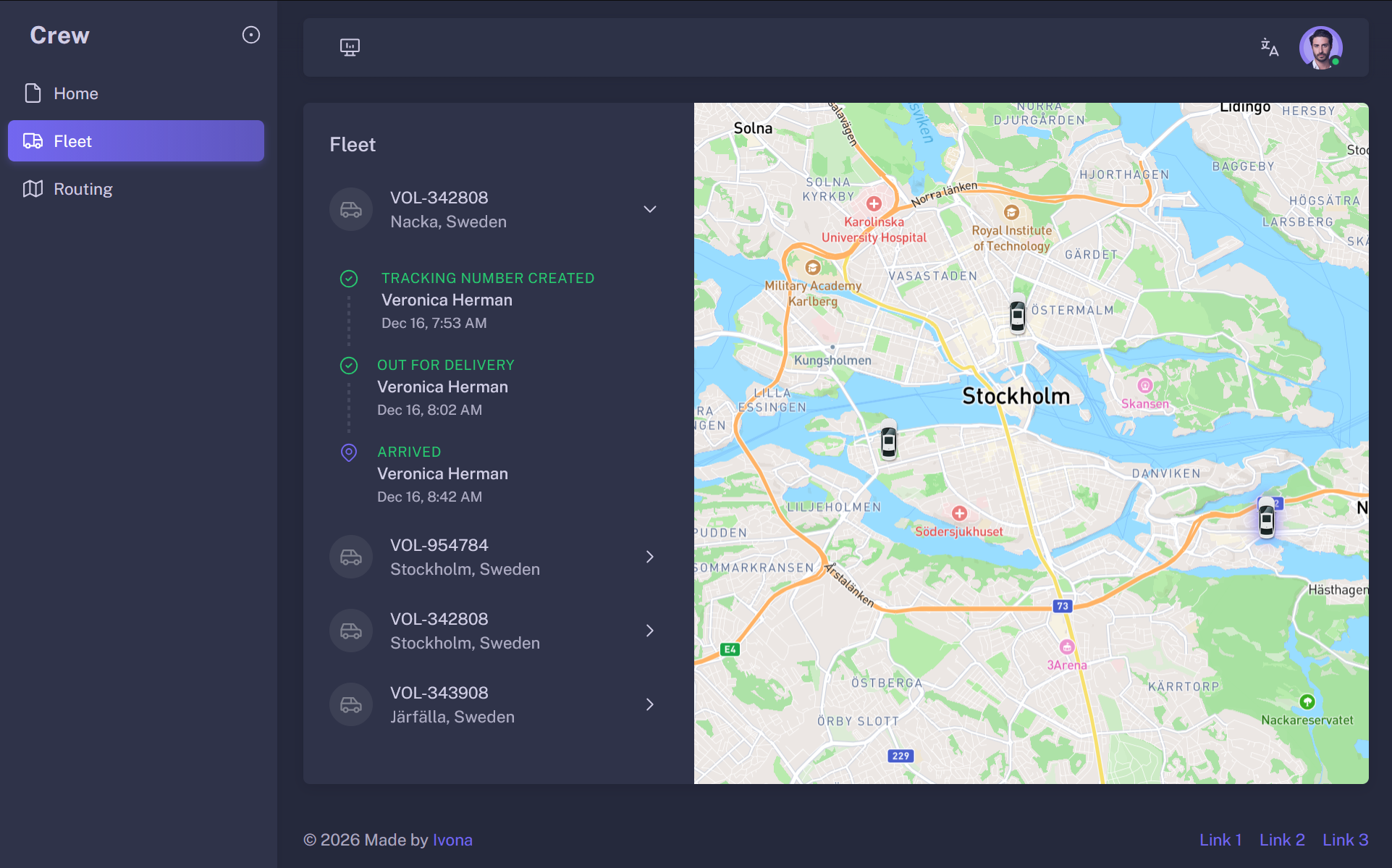Click the user profile avatar
Image resolution: width=1392 pixels, height=868 pixels.
click(x=1321, y=47)
